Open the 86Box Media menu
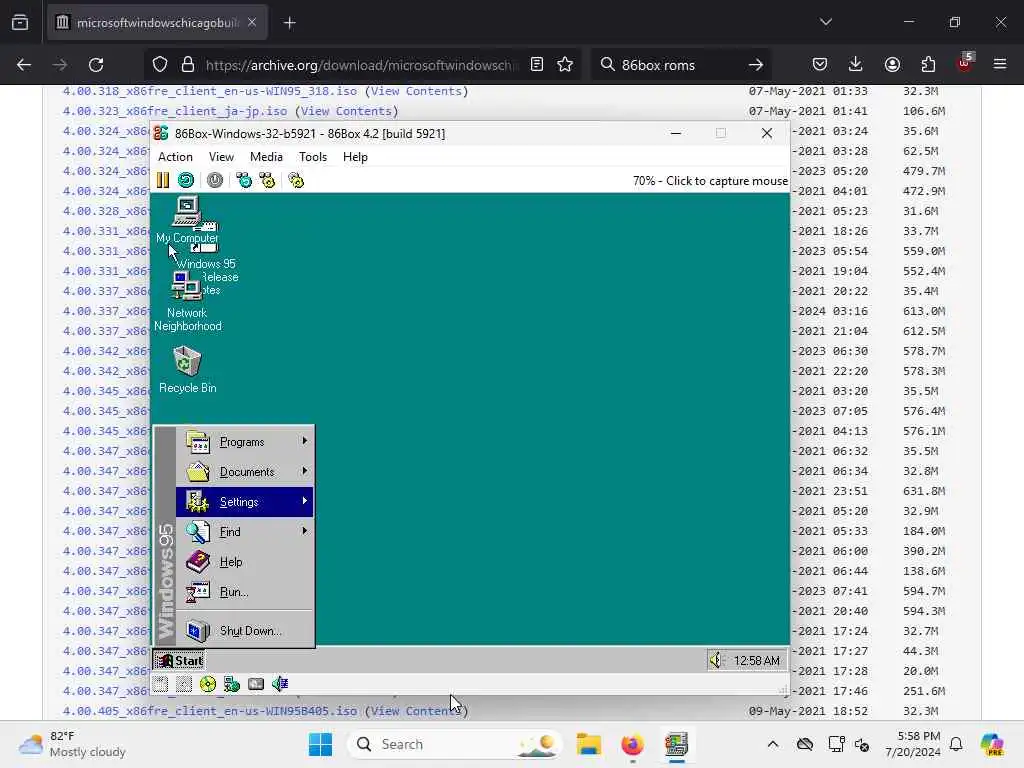Screen dimensions: 1024x768 click(x=266, y=157)
